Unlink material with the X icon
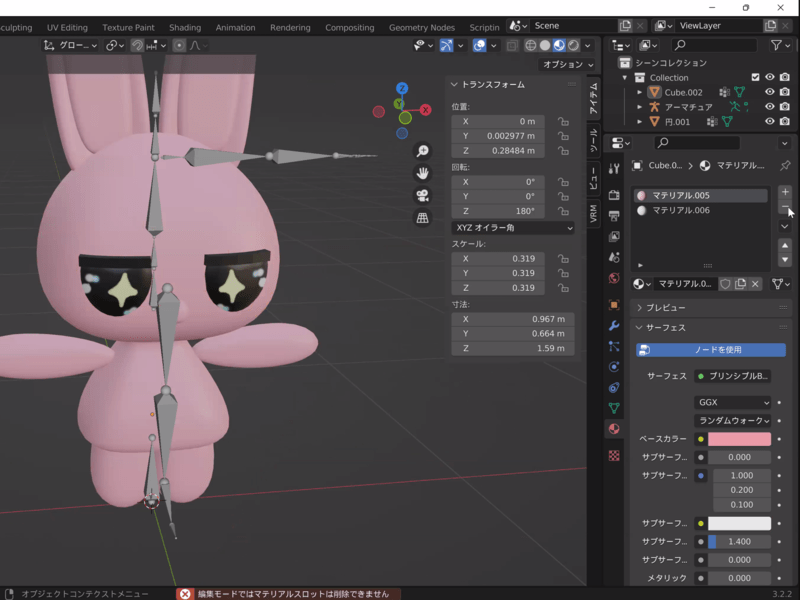 point(756,284)
